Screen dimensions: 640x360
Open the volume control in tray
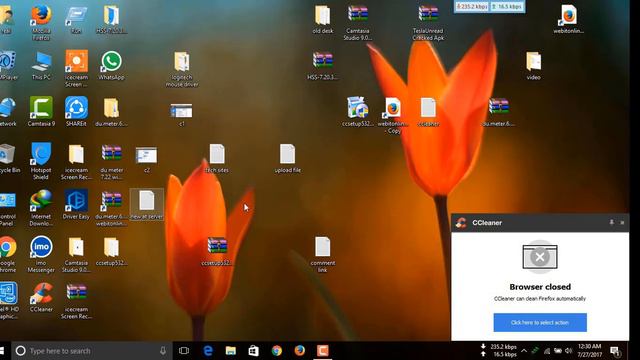pyautogui.click(x=568, y=351)
